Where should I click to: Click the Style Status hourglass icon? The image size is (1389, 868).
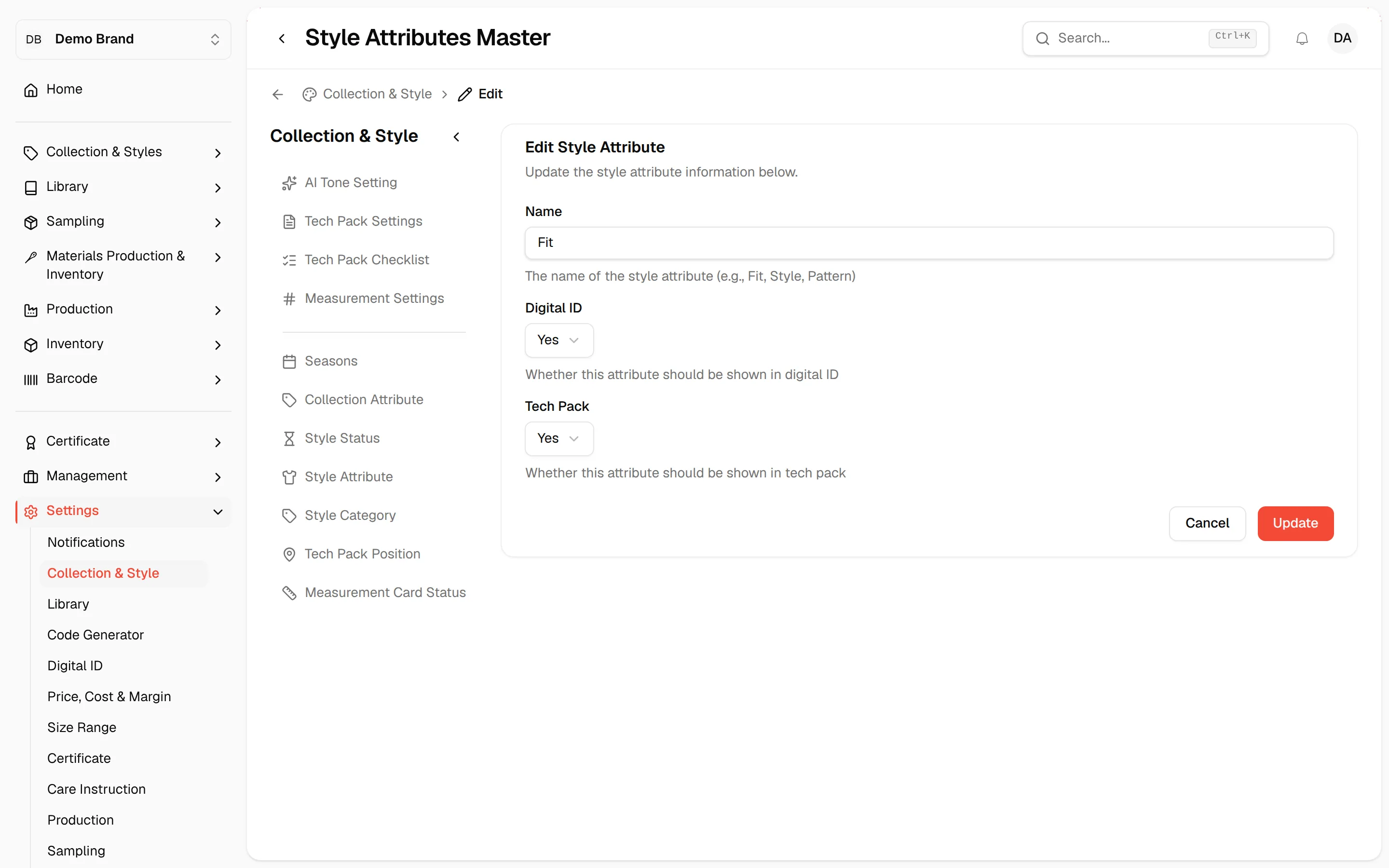pos(289,439)
